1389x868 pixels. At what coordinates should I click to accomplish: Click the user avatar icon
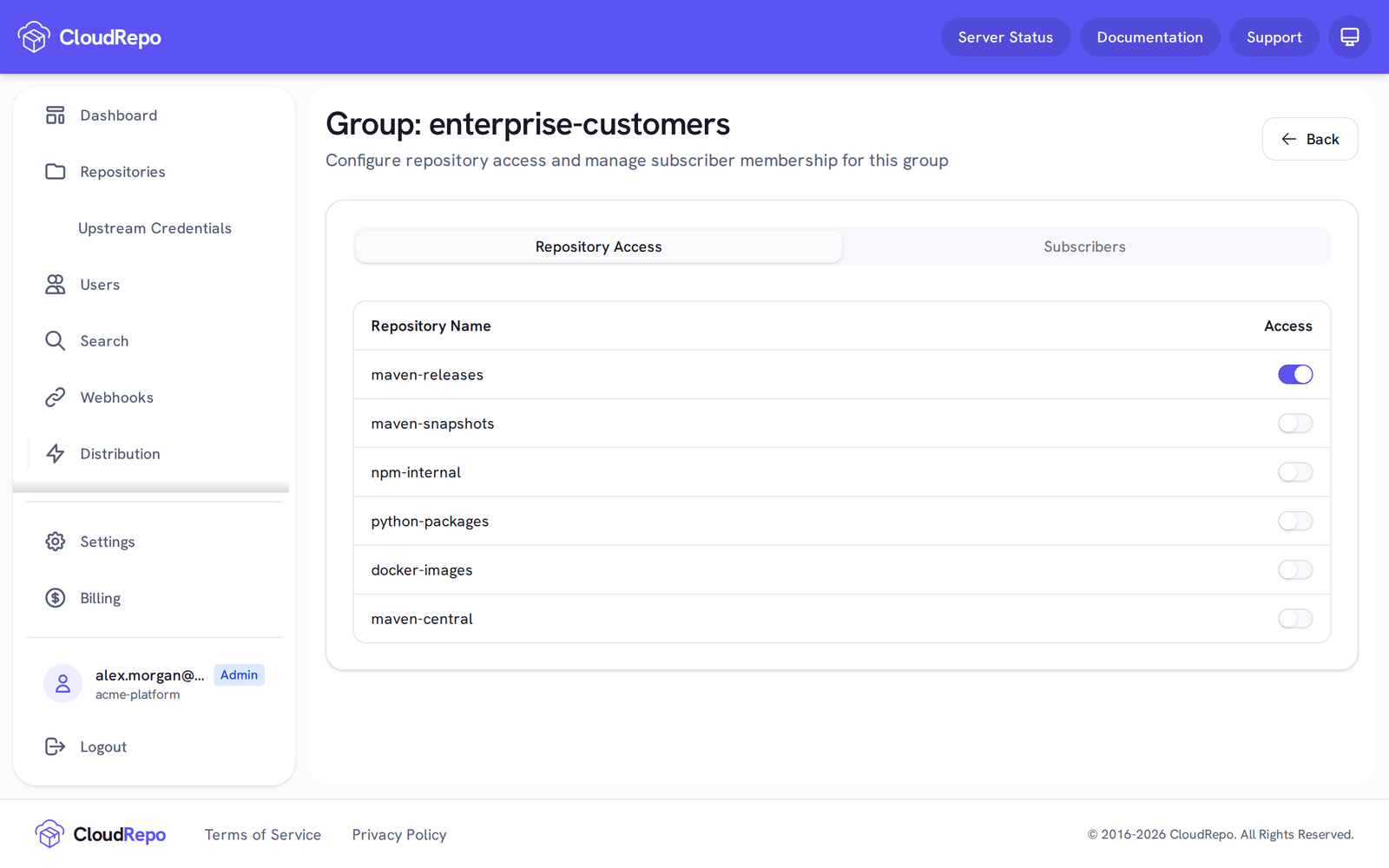click(63, 684)
